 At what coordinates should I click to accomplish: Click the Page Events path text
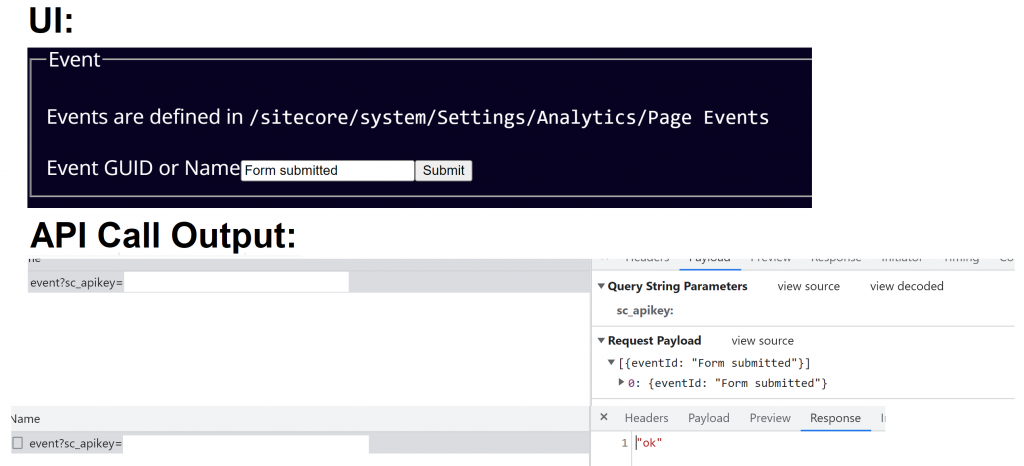(509, 117)
